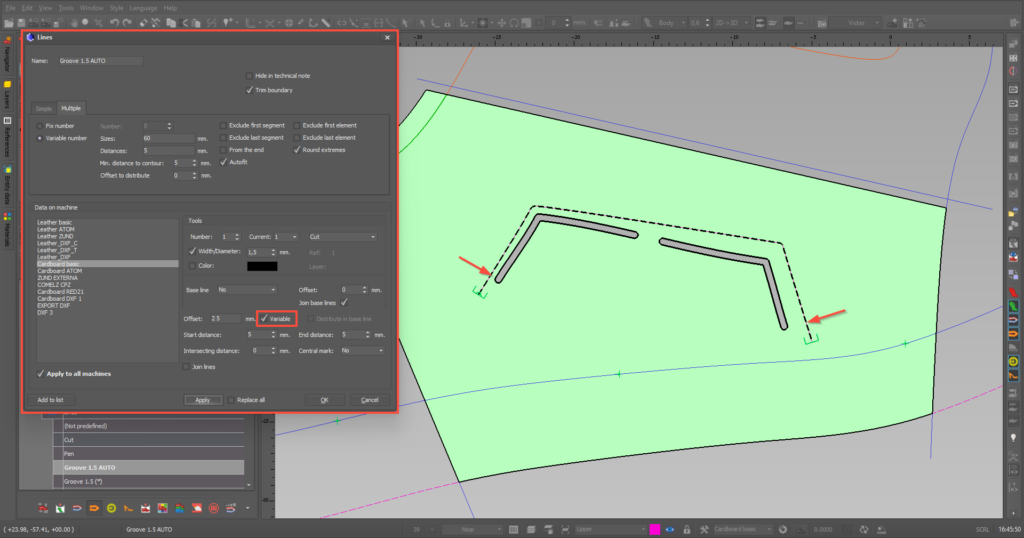Screen dimensions: 1024x538
Task: Switch to the Simple tab
Action: 44,108
